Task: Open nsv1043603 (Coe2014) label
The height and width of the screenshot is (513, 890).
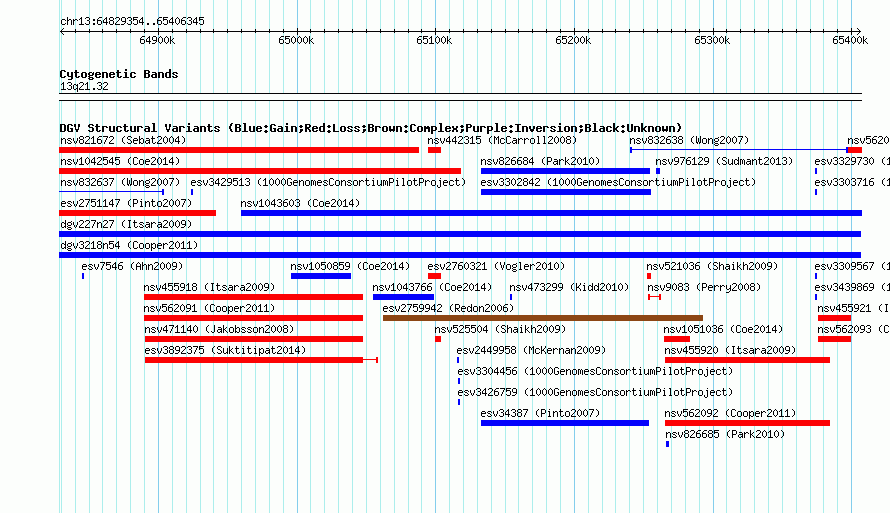Action: click(x=300, y=203)
